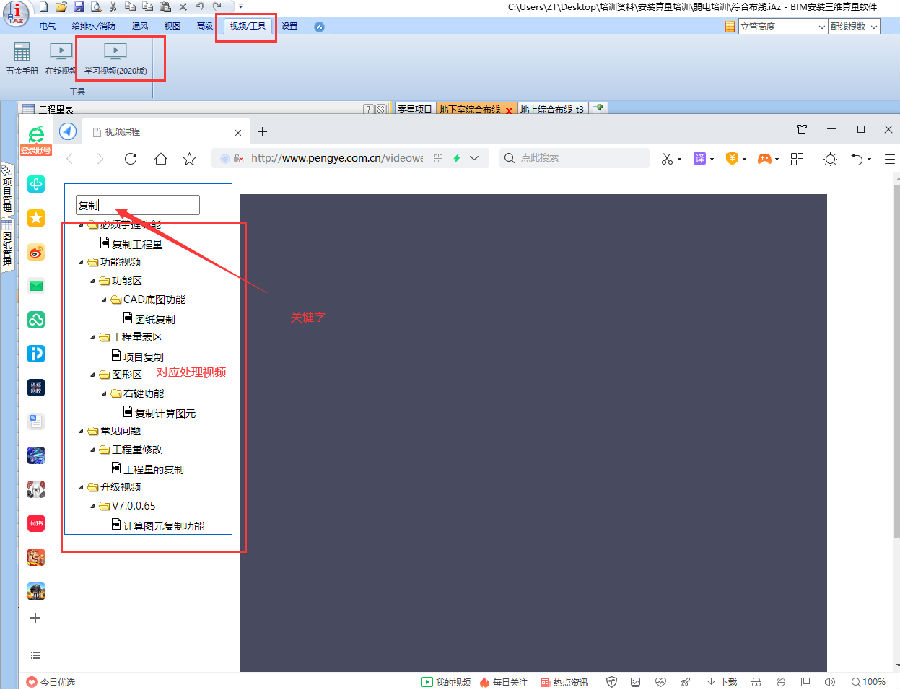This screenshot has width=900, height=689.
Task: Open the 学习视频(2020版) tool
Action: tap(115, 58)
